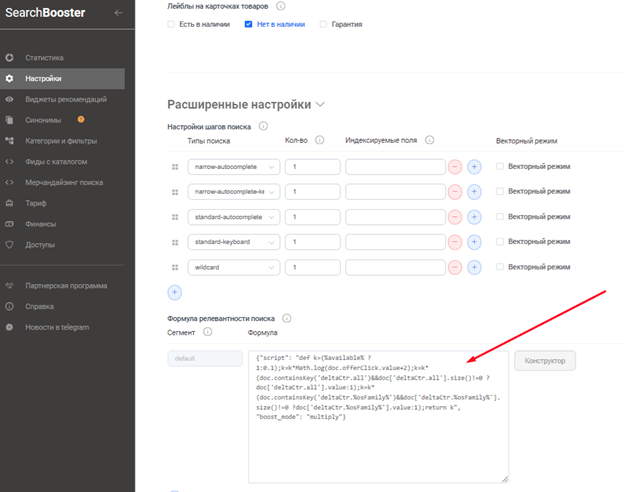Add a new search step with bottom plus icon

tap(174, 292)
